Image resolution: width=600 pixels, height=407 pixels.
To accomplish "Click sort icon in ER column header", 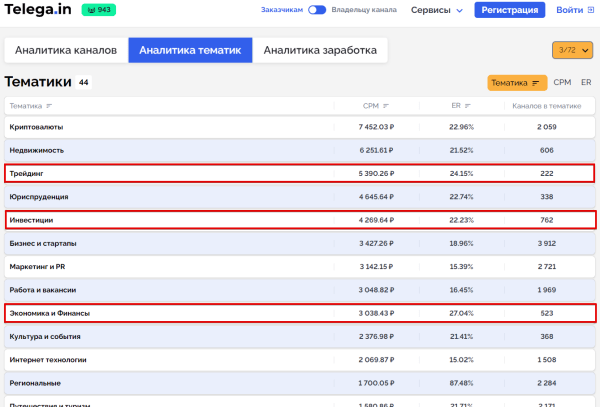I will [469, 105].
